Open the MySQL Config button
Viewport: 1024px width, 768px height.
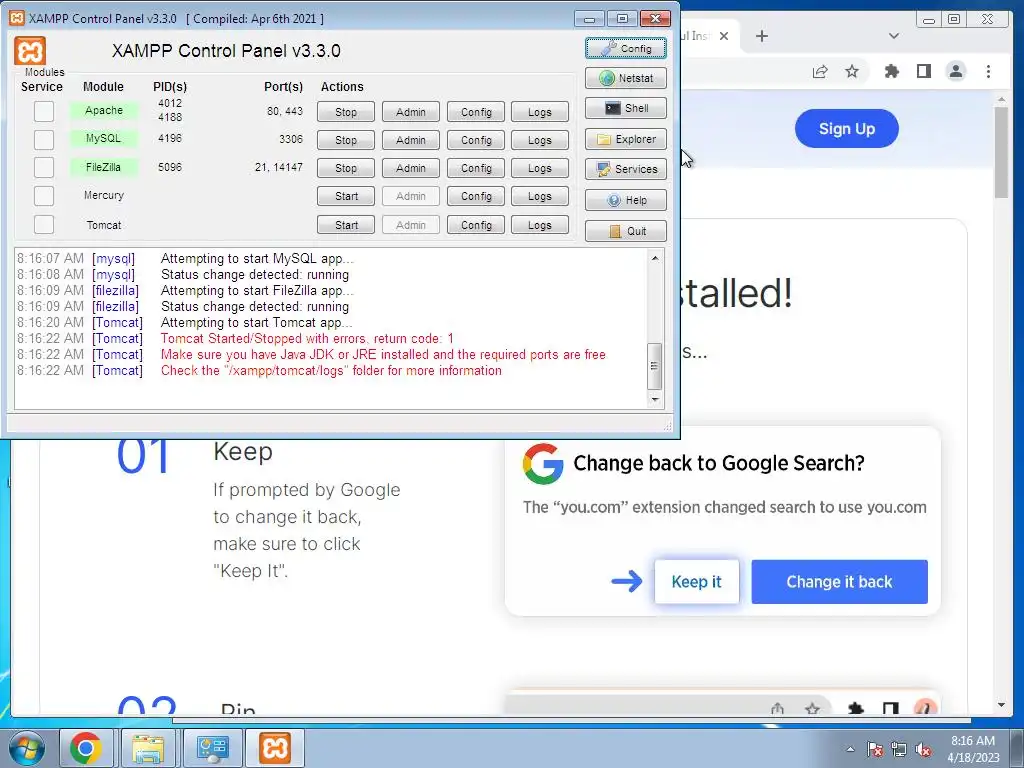(476, 140)
